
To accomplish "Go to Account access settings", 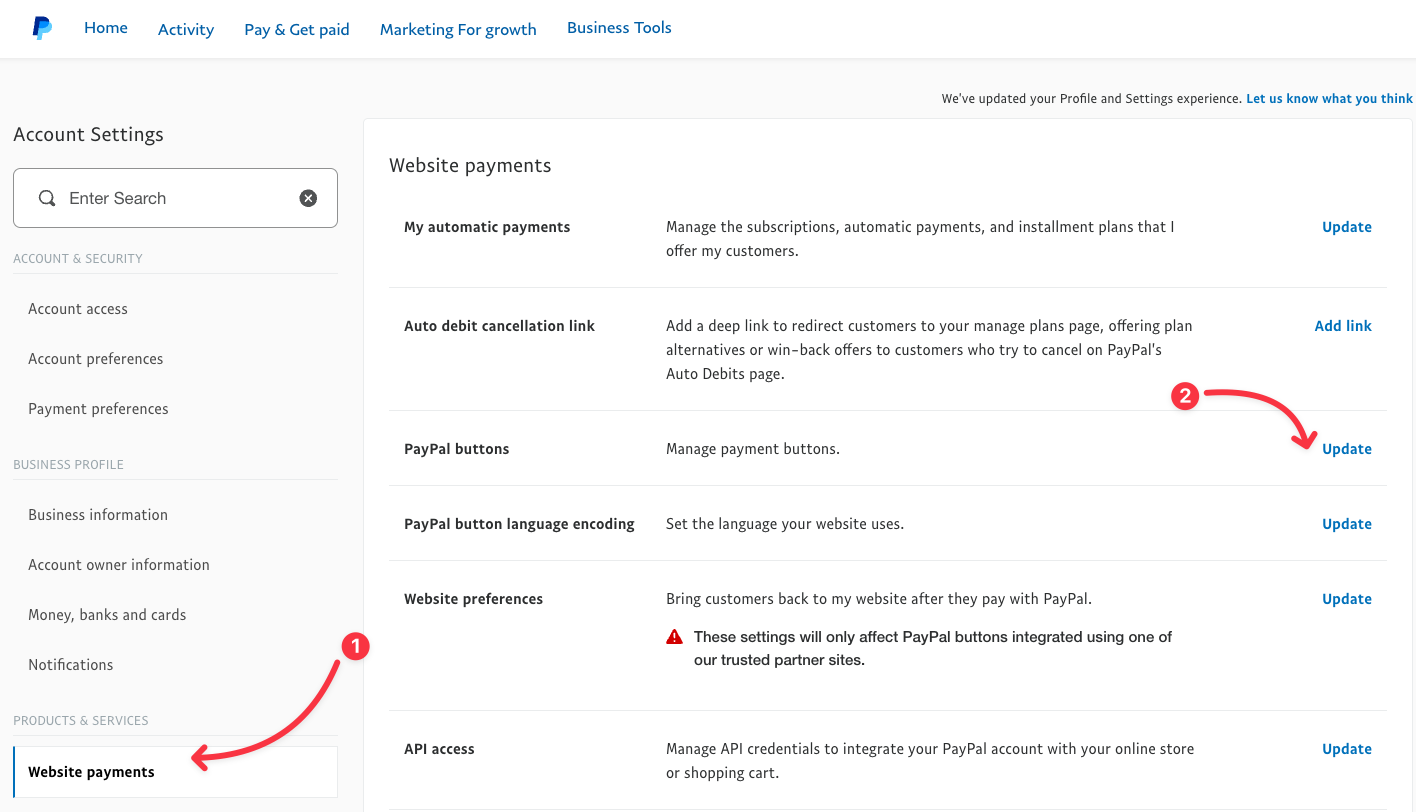I will click(78, 309).
